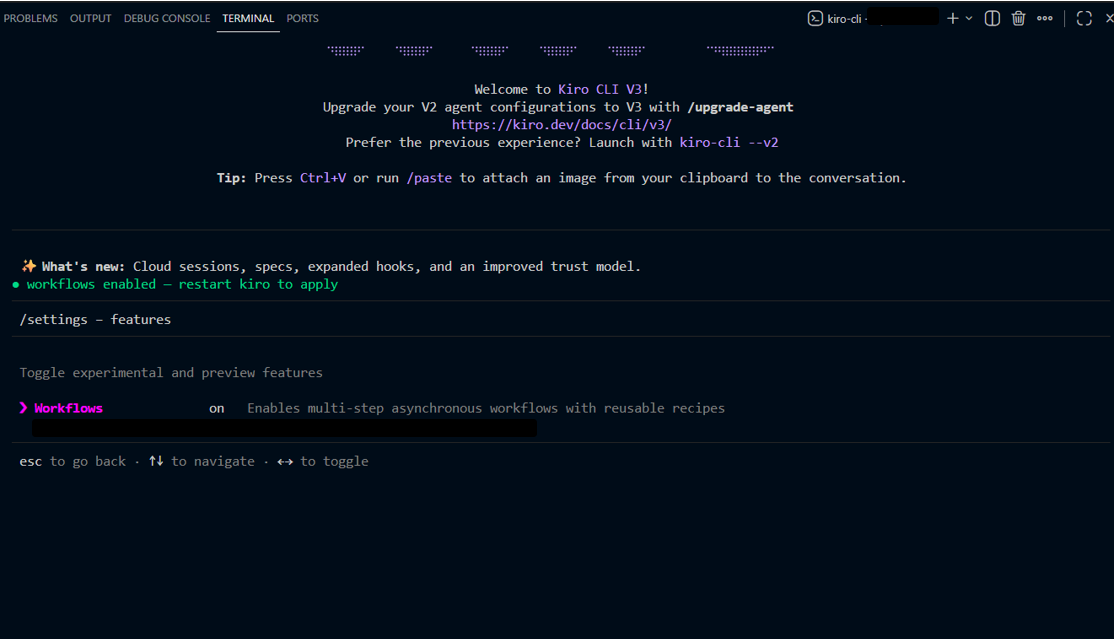Open the kiro.dev docs link

[562, 125]
